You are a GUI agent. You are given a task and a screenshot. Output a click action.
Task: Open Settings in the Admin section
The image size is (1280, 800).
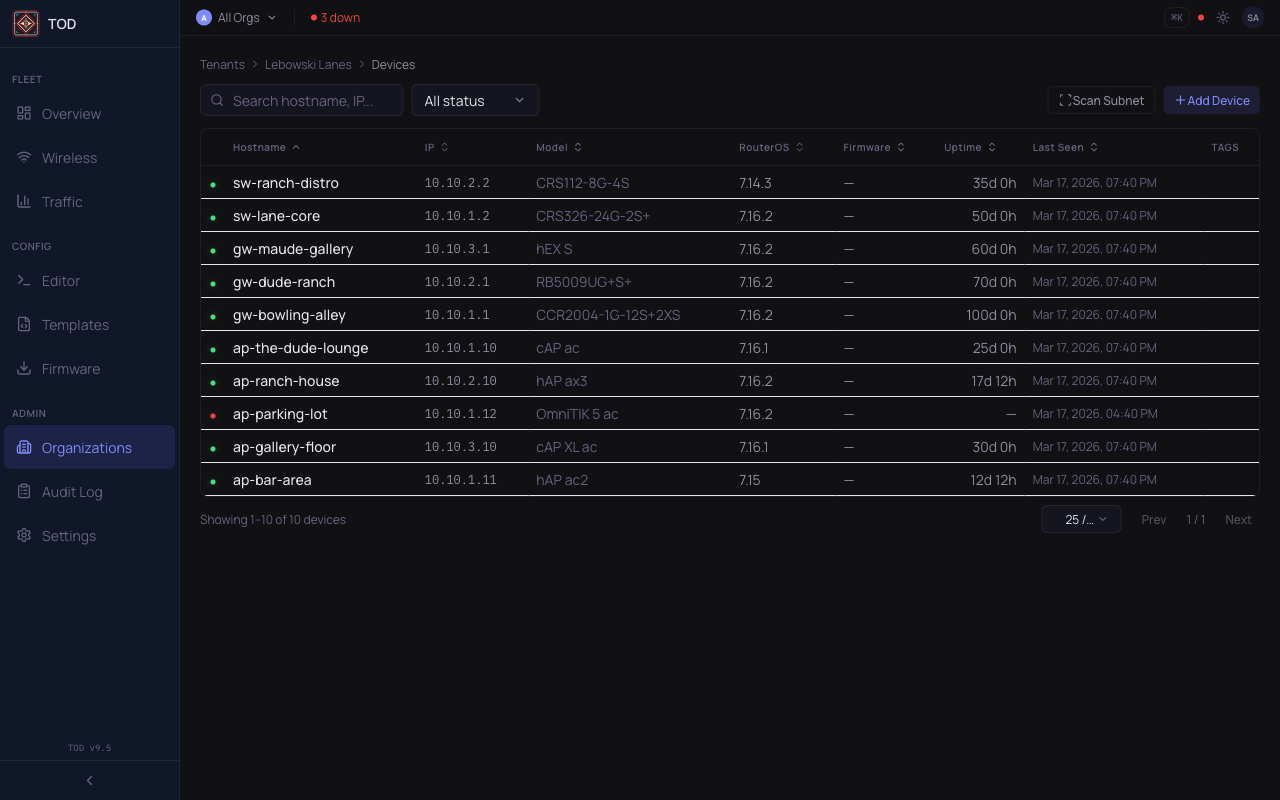(69, 535)
